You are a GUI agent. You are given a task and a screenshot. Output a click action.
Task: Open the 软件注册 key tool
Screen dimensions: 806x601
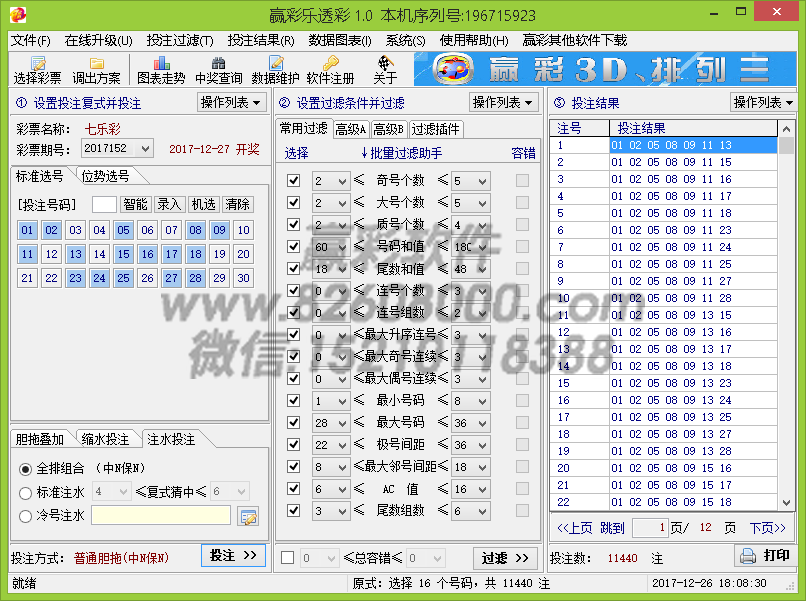click(331, 70)
